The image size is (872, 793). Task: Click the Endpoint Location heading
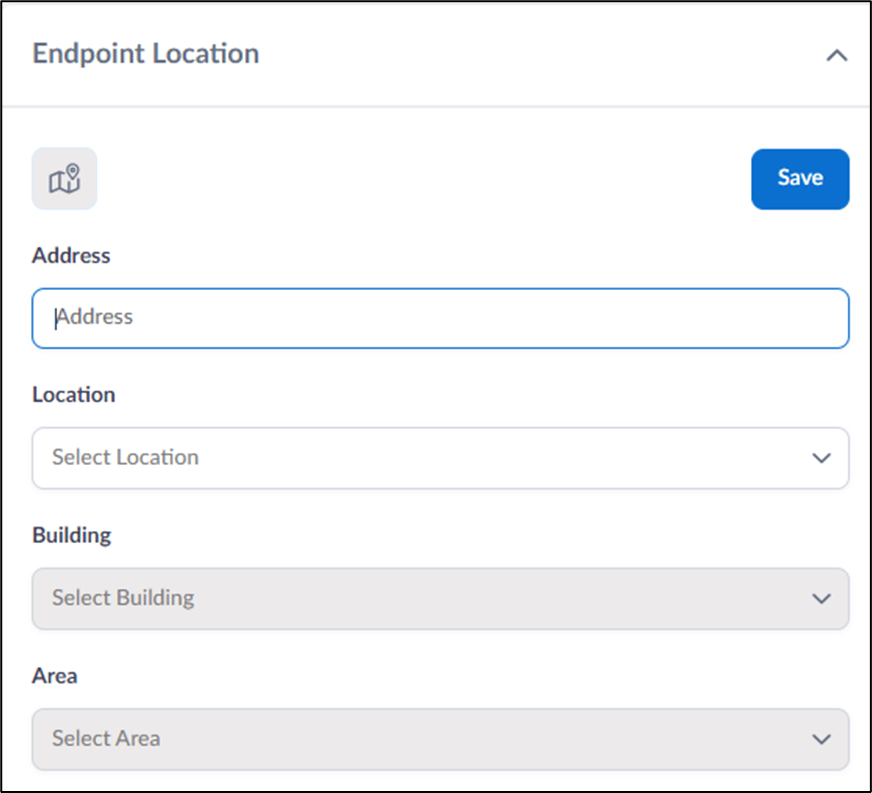146,54
